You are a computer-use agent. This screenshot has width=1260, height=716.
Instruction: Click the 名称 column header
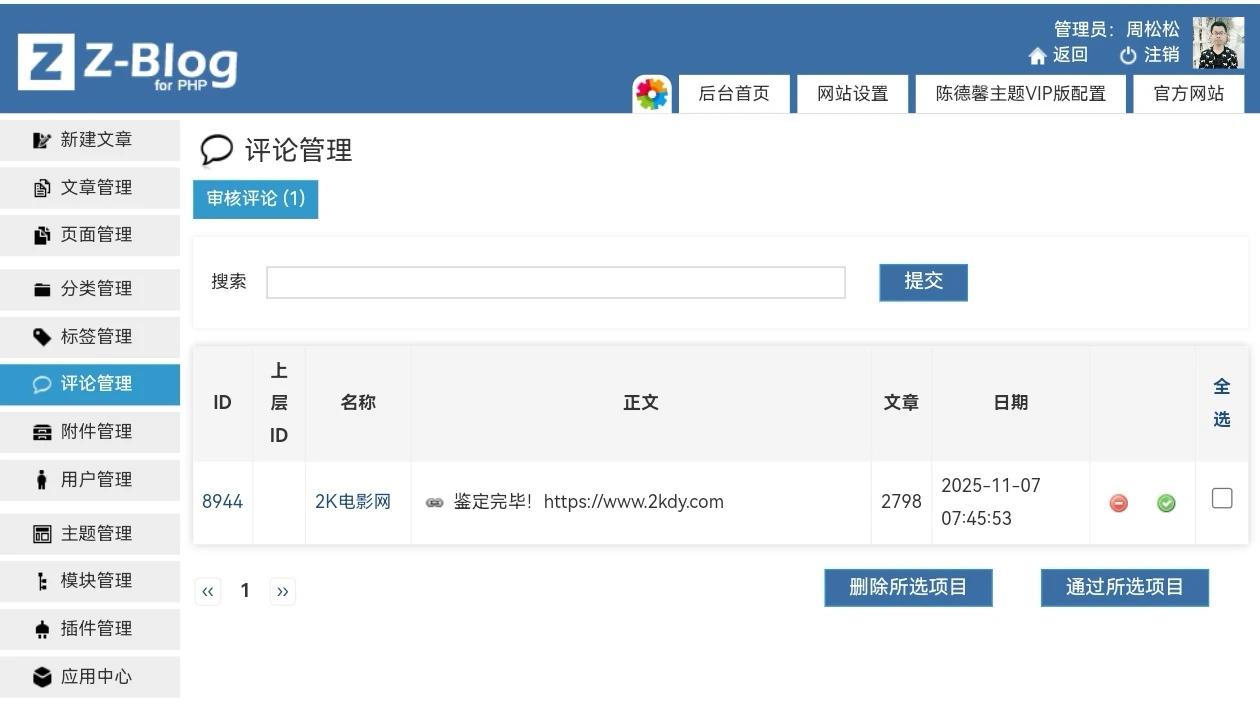(x=358, y=403)
